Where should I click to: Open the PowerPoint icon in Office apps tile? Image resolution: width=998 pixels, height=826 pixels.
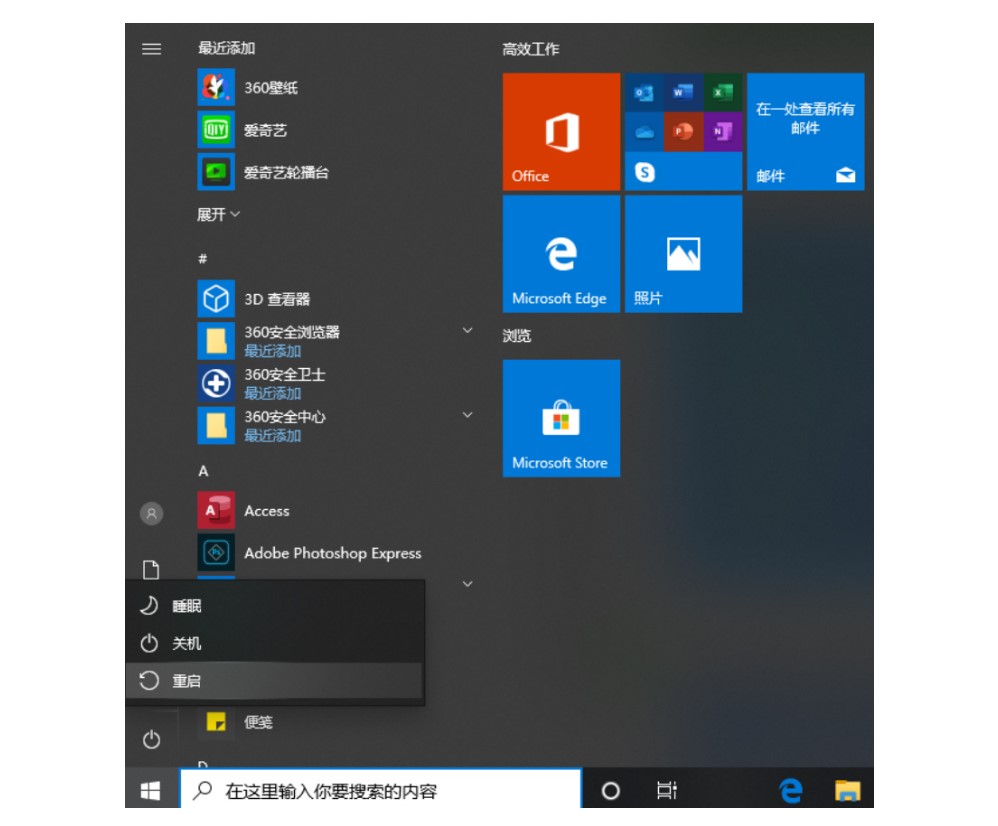[683, 132]
